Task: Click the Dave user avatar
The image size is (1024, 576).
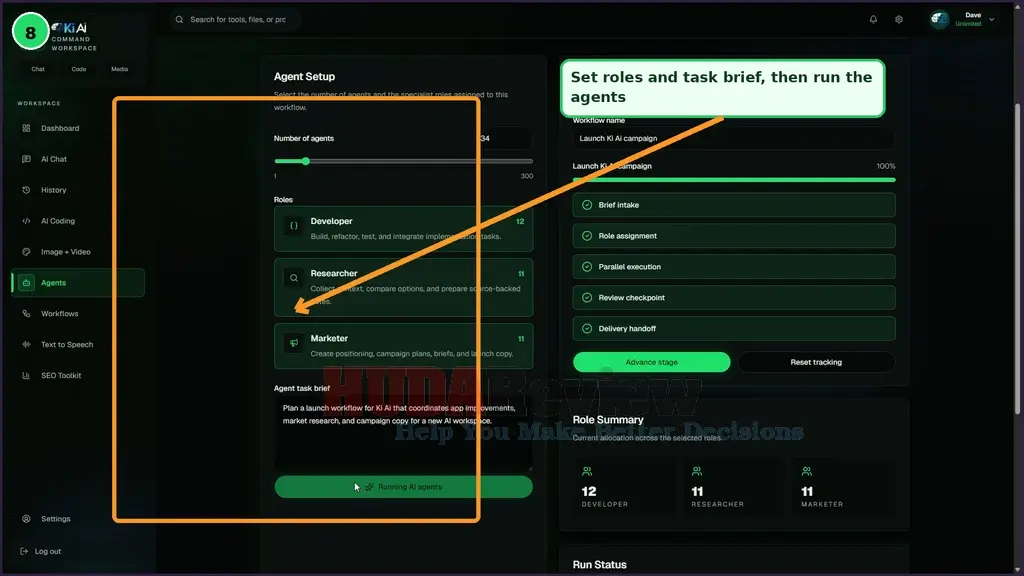Action: (x=940, y=20)
